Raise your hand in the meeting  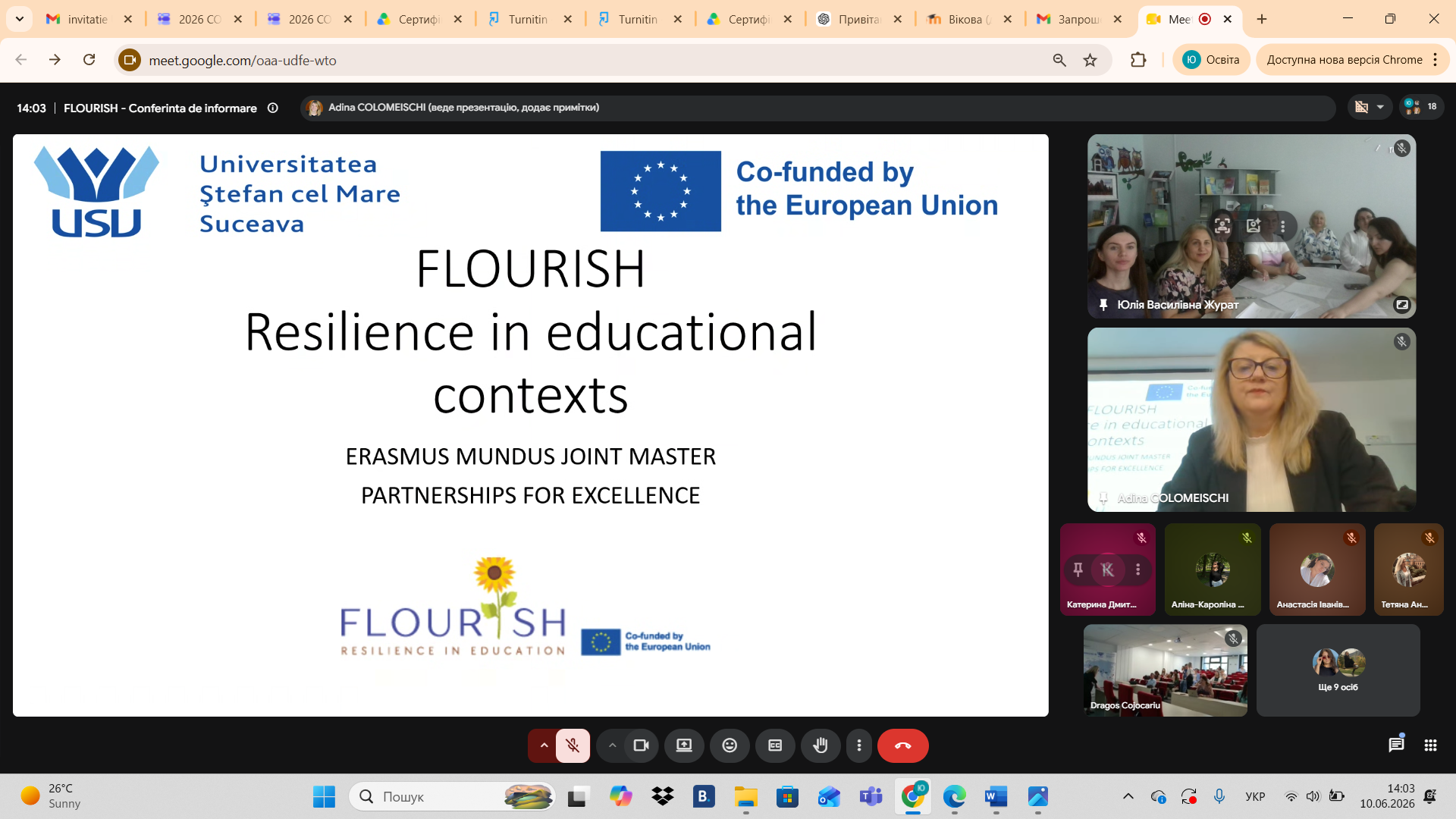(821, 745)
